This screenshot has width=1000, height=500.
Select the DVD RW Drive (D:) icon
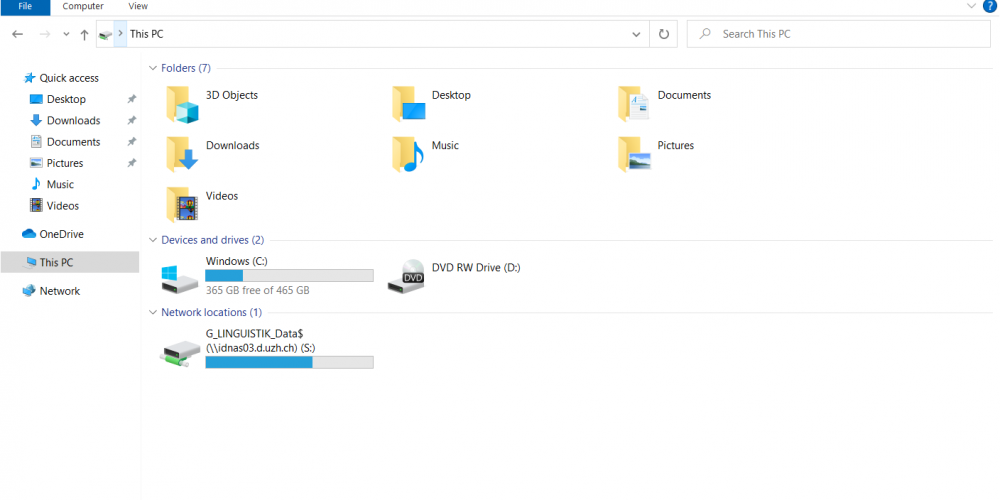tap(406, 276)
